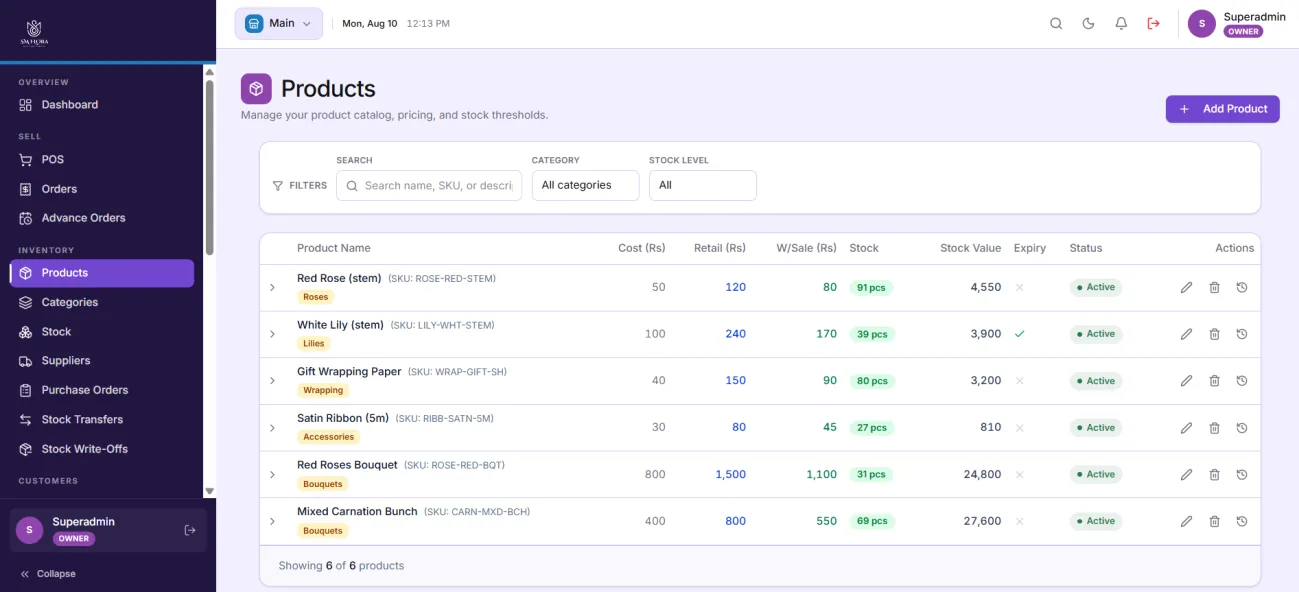
Task: View history for Gift Wrapping Paper
Action: coord(1242,381)
